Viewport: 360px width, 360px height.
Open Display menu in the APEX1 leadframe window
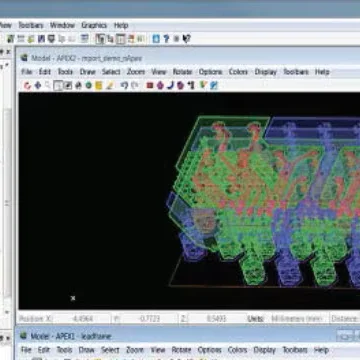click(x=265, y=350)
